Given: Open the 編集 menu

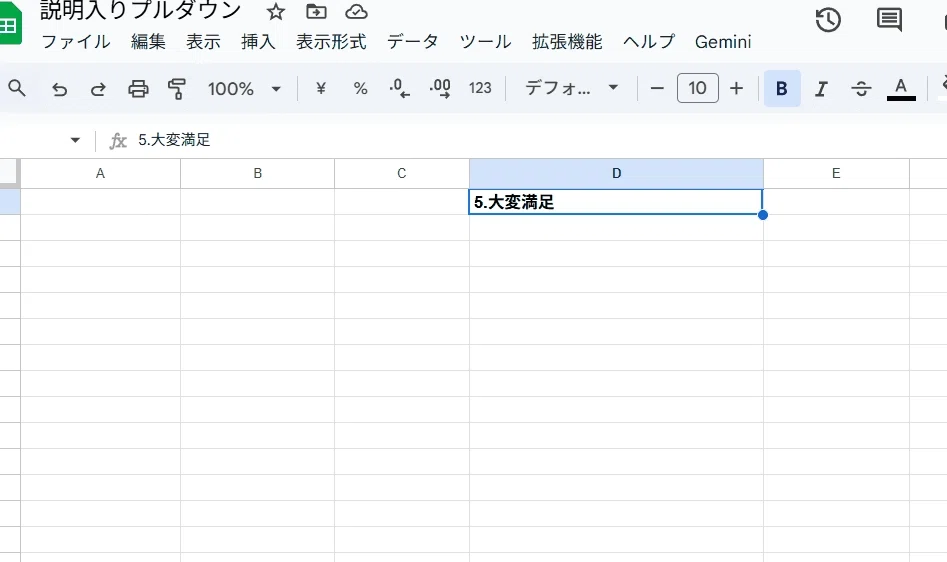Looking at the screenshot, I should [x=148, y=42].
